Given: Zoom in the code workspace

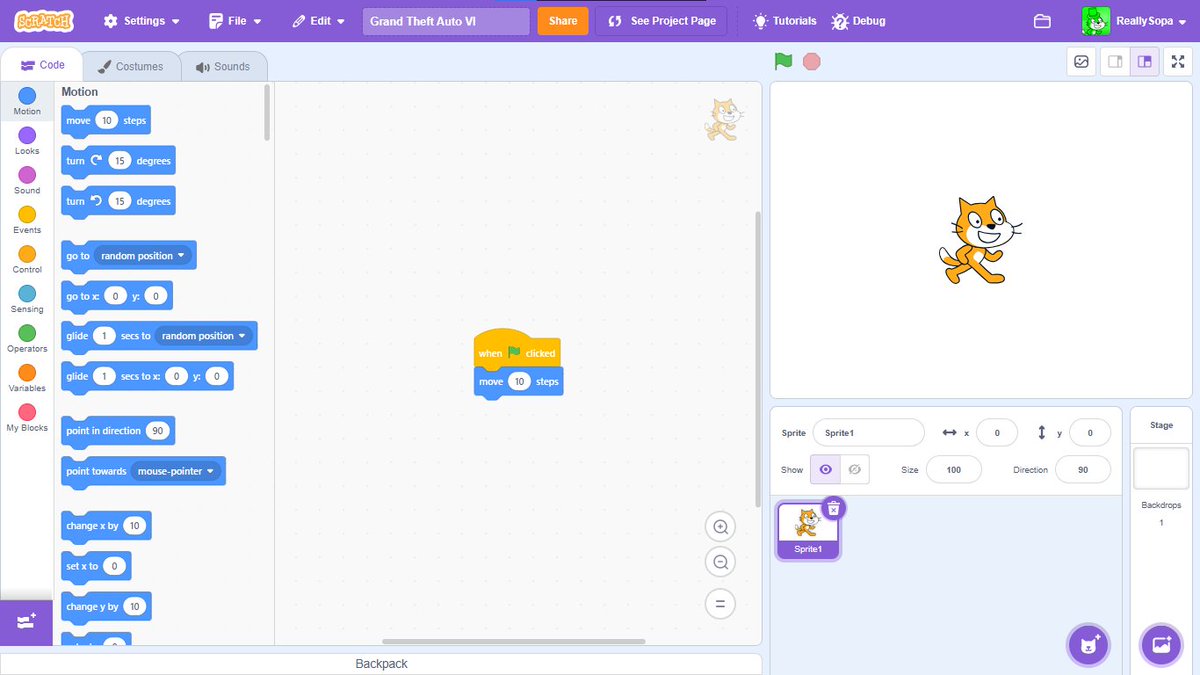Looking at the screenshot, I should coord(720,527).
